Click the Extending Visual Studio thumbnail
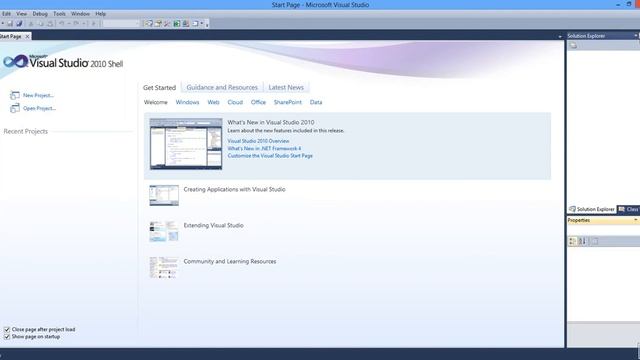The width and height of the screenshot is (640, 360). click(x=164, y=231)
